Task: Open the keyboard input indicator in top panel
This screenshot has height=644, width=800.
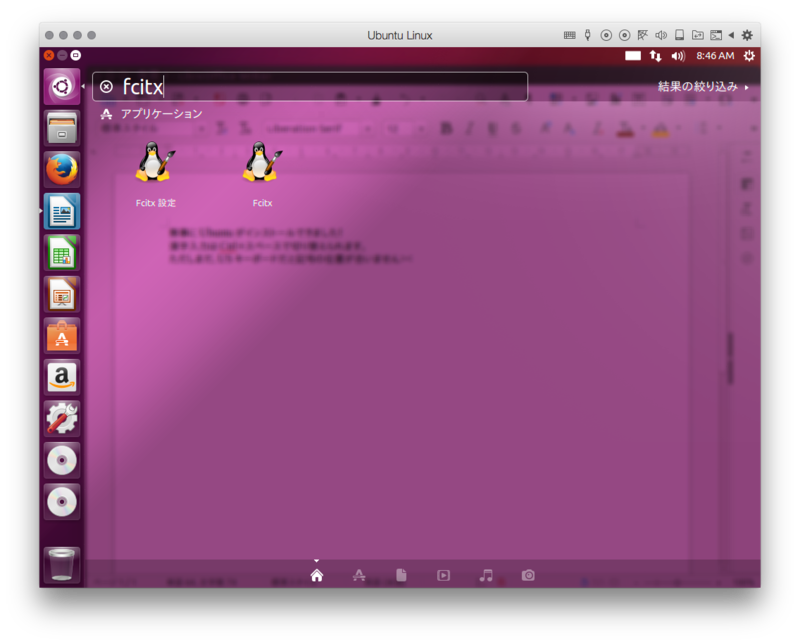Action: 633,56
